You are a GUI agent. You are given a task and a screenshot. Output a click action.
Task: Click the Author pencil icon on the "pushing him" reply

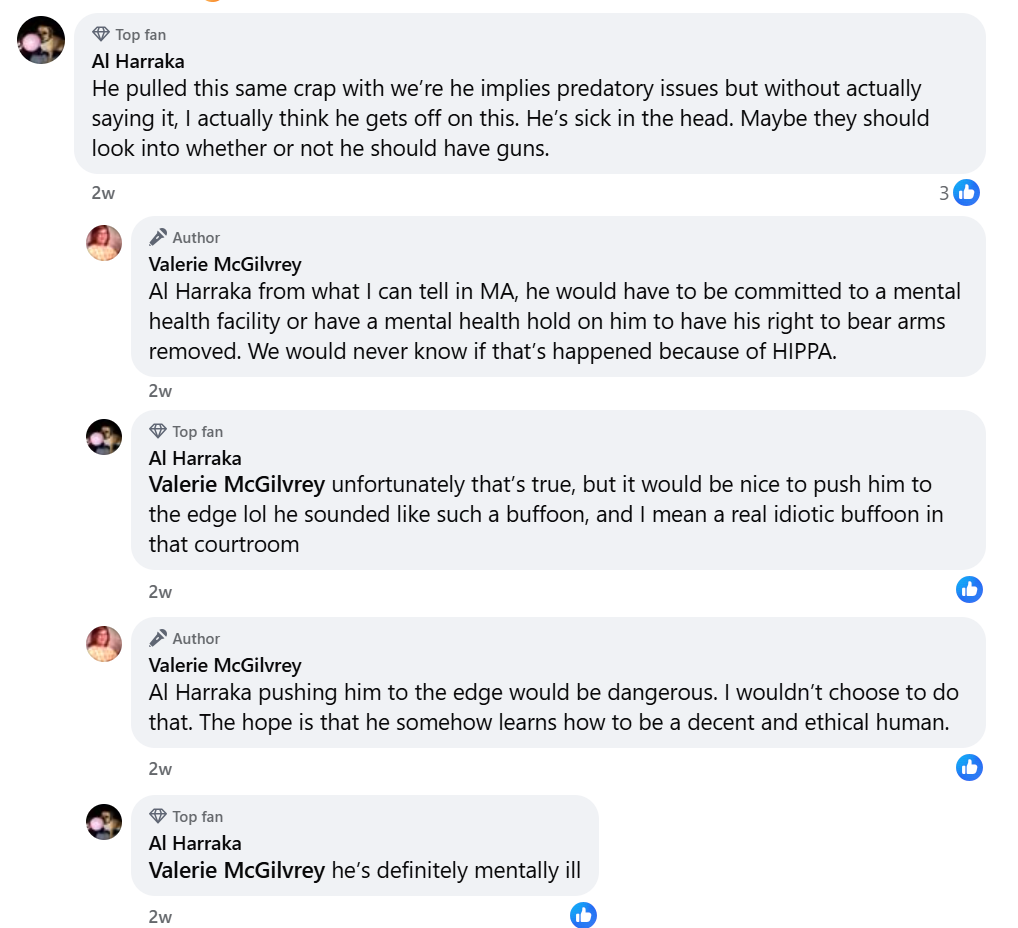pyautogui.click(x=158, y=638)
